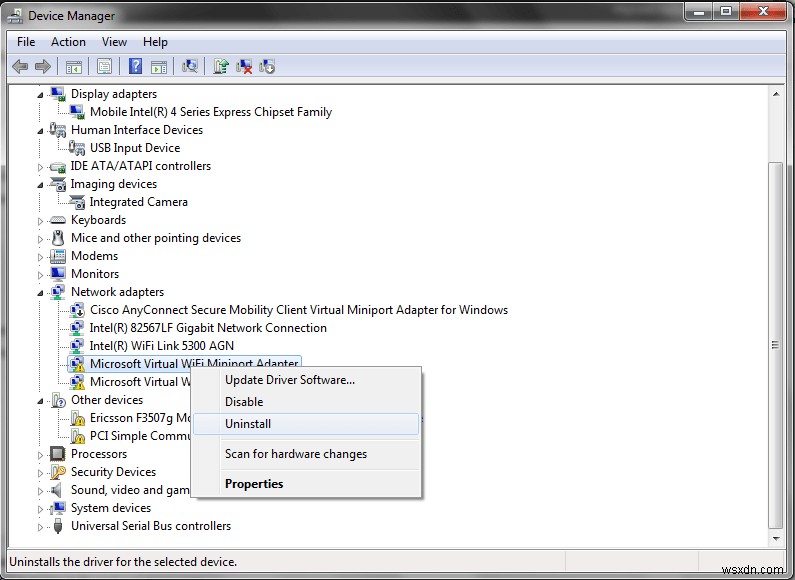Screen dimensions: 795x580
Task: Click the Imaging devices category icon
Action: [x=58, y=184]
